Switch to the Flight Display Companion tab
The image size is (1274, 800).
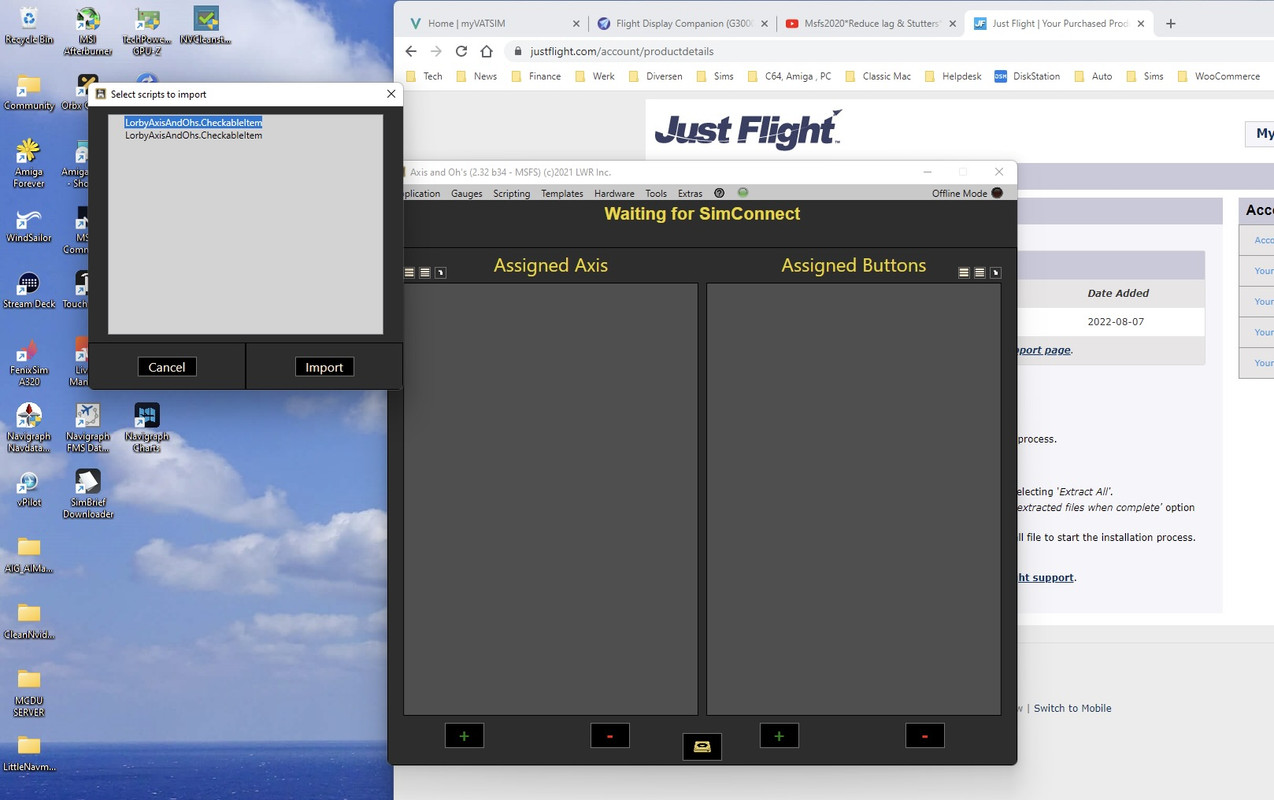(682, 23)
